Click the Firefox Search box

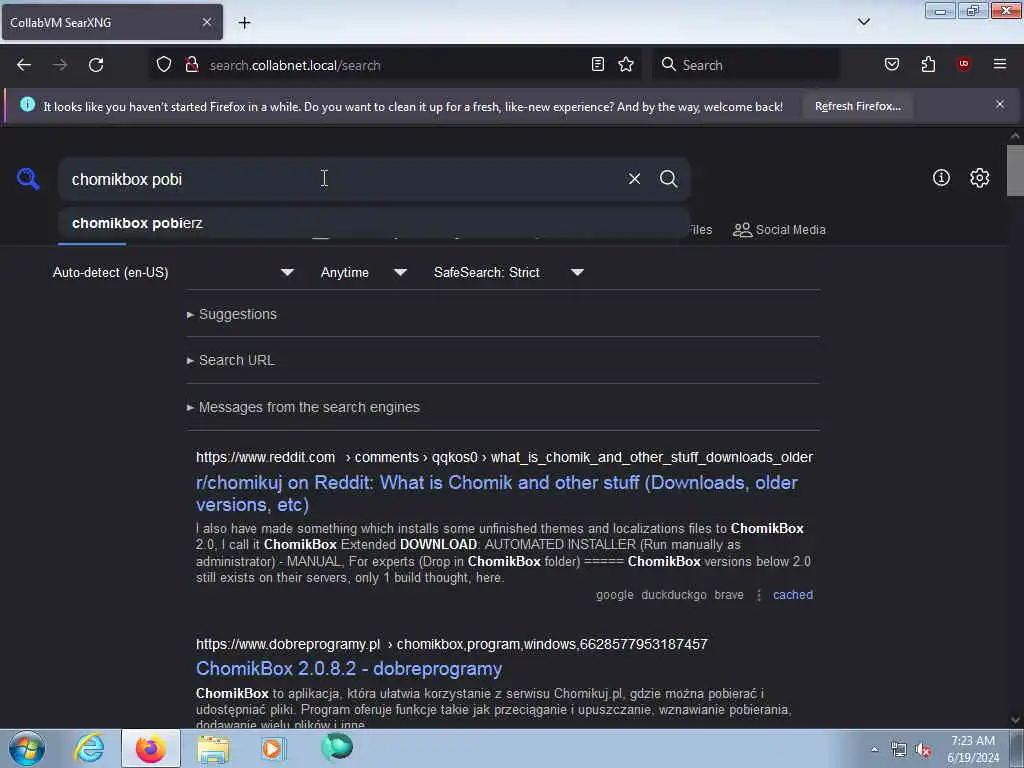[746, 65]
